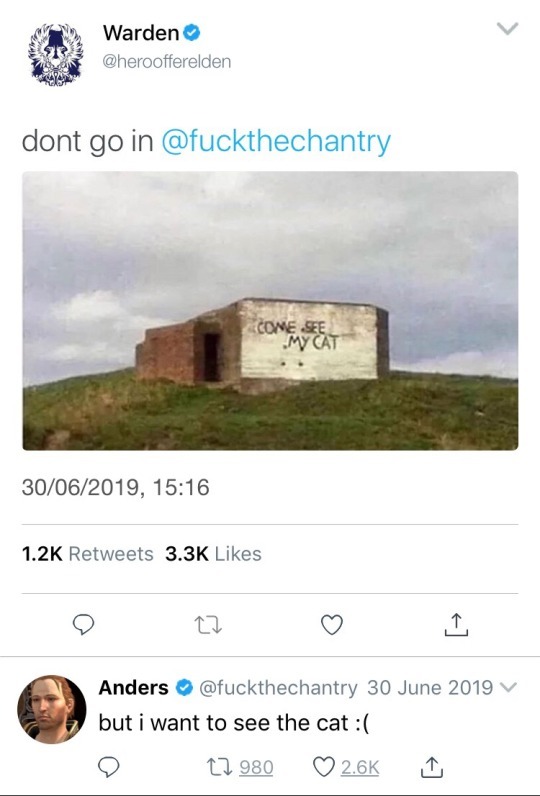The width and height of the screenshot is (540, 796).
Task: Click the Anders verified badge
Action: tap(184, 688)
